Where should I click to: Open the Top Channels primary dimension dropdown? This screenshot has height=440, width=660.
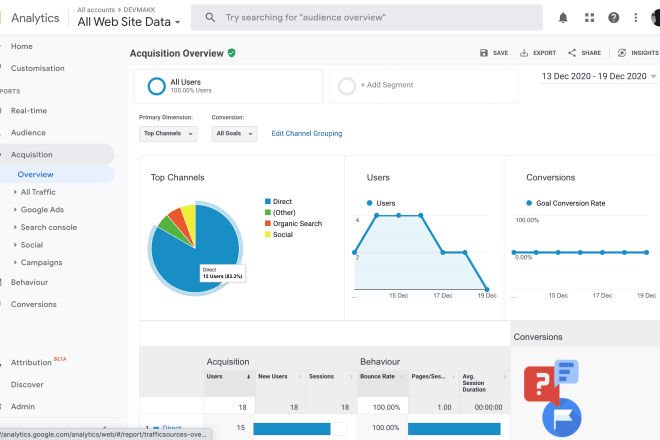point(168,134)
